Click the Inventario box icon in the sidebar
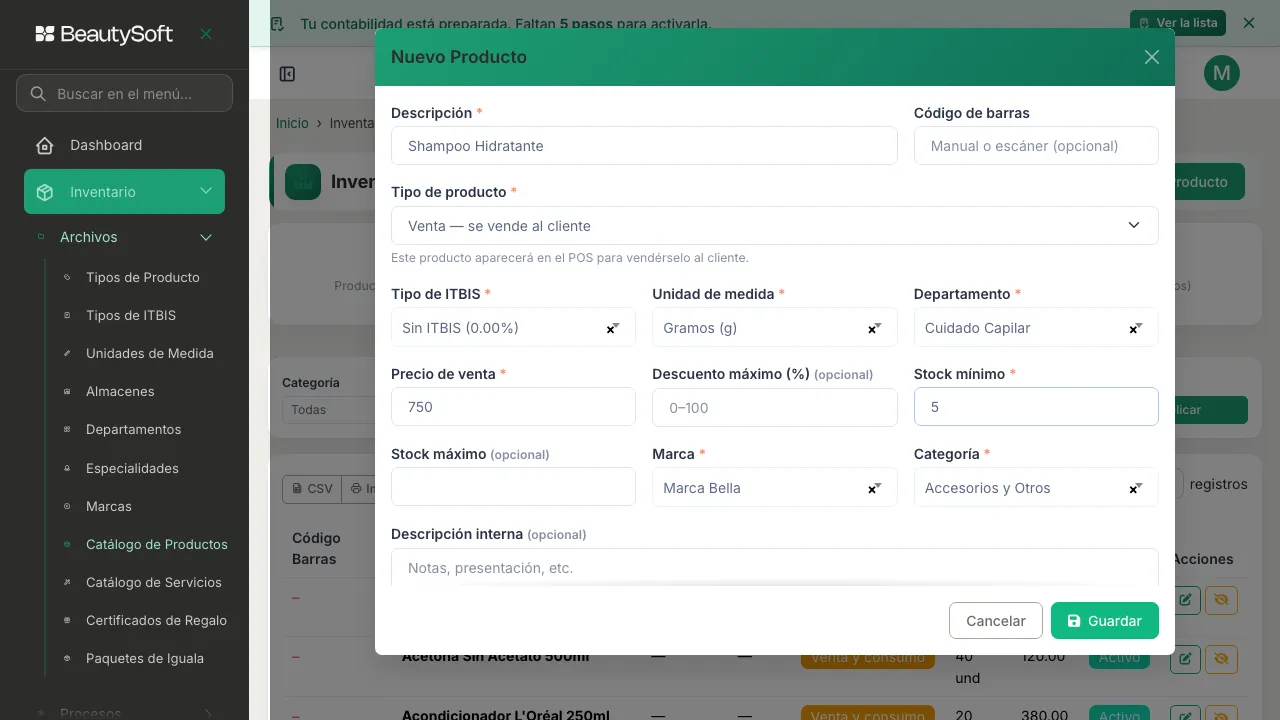Screen dimensions: 1280x720 click(x=44, y=192)
